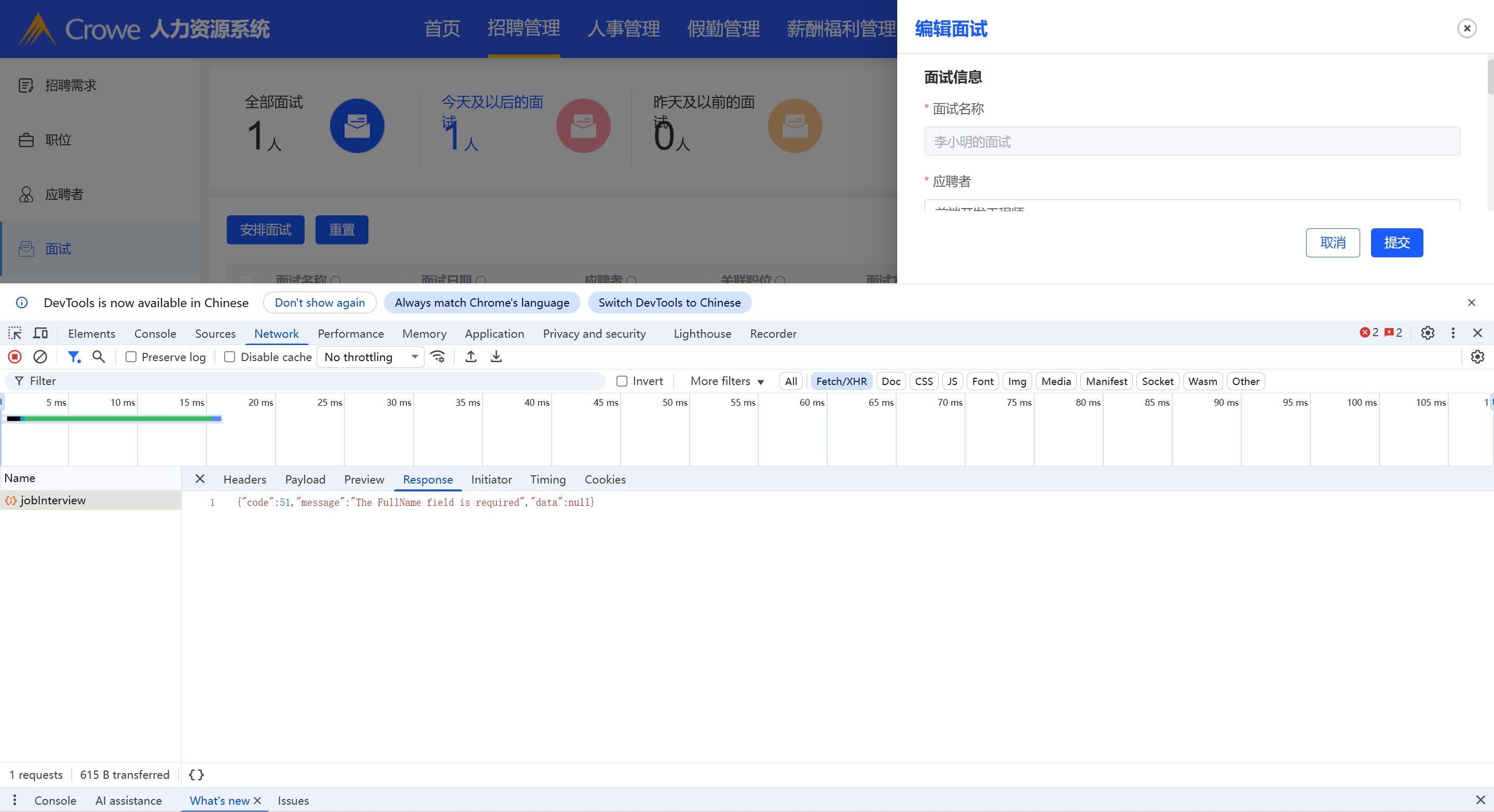This screenshot has width=1494, height=812.
Task: Click the Import HAR upload icon
Action: [x=471, y=356]
